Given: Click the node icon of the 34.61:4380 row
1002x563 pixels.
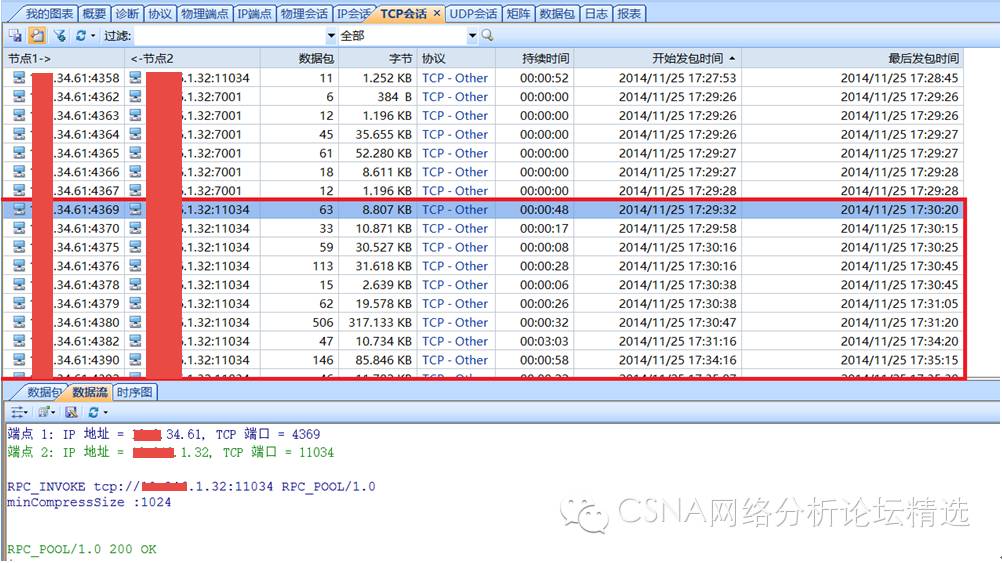Looking at the screenshot, I should 18,323.
